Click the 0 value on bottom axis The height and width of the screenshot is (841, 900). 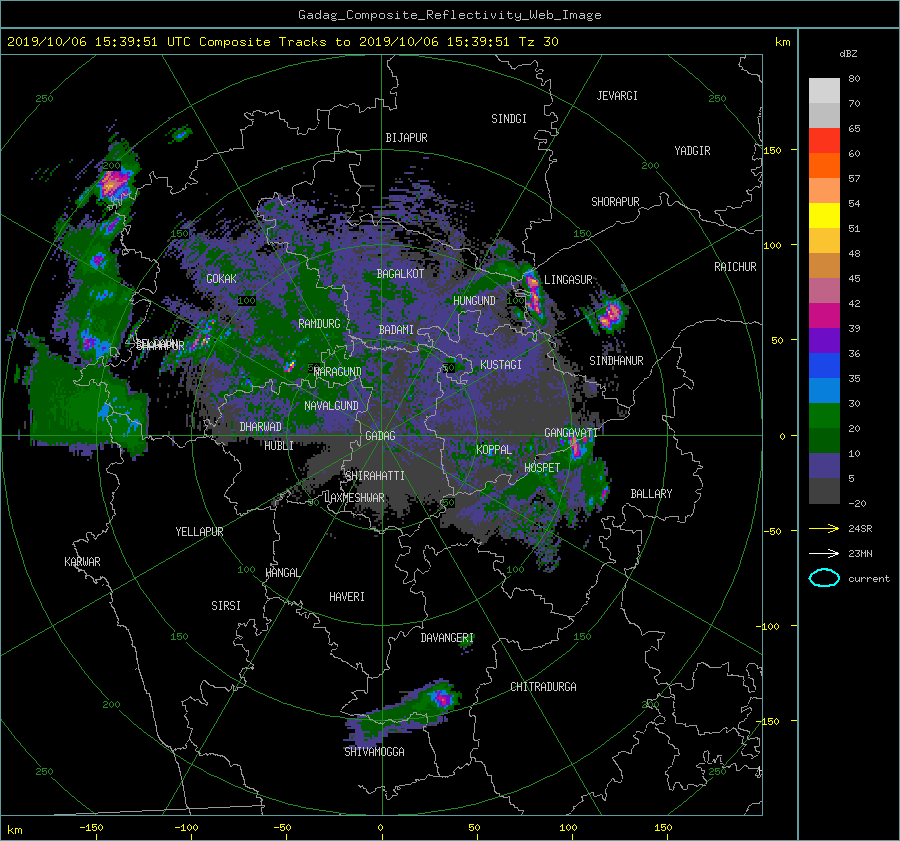coord(380,828)
